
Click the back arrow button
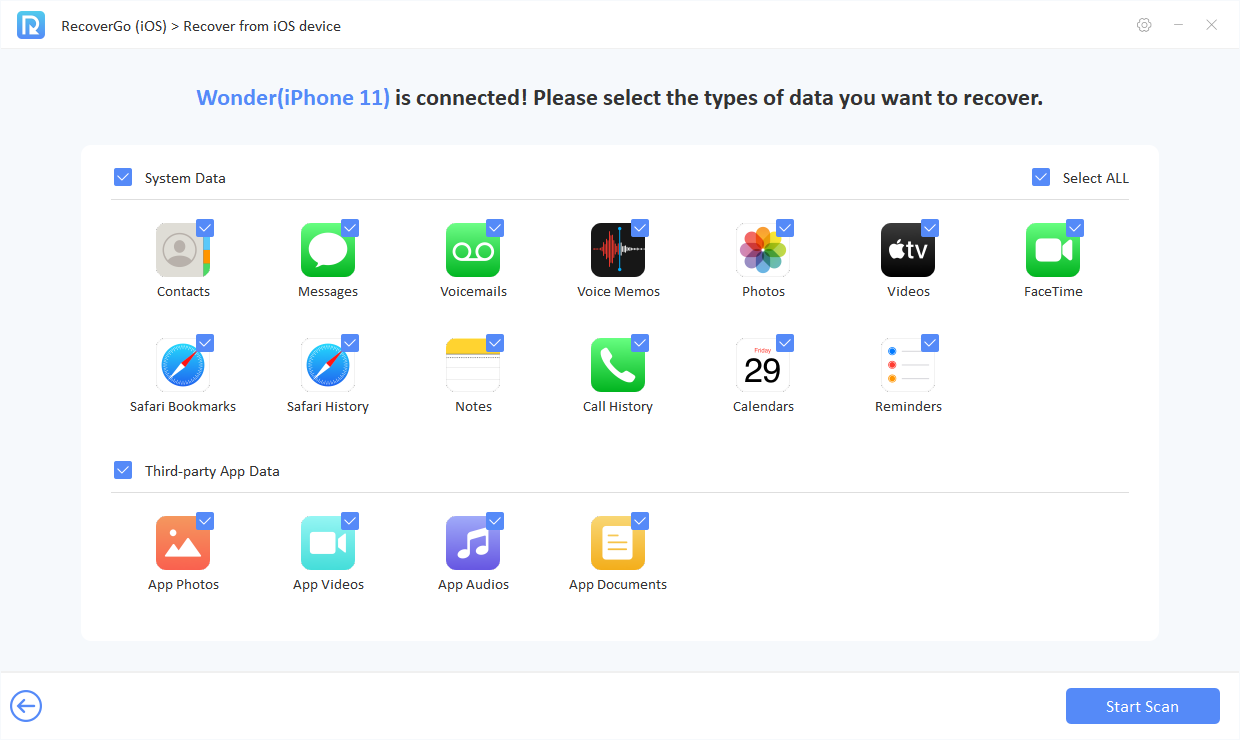(x=26, y=706)
